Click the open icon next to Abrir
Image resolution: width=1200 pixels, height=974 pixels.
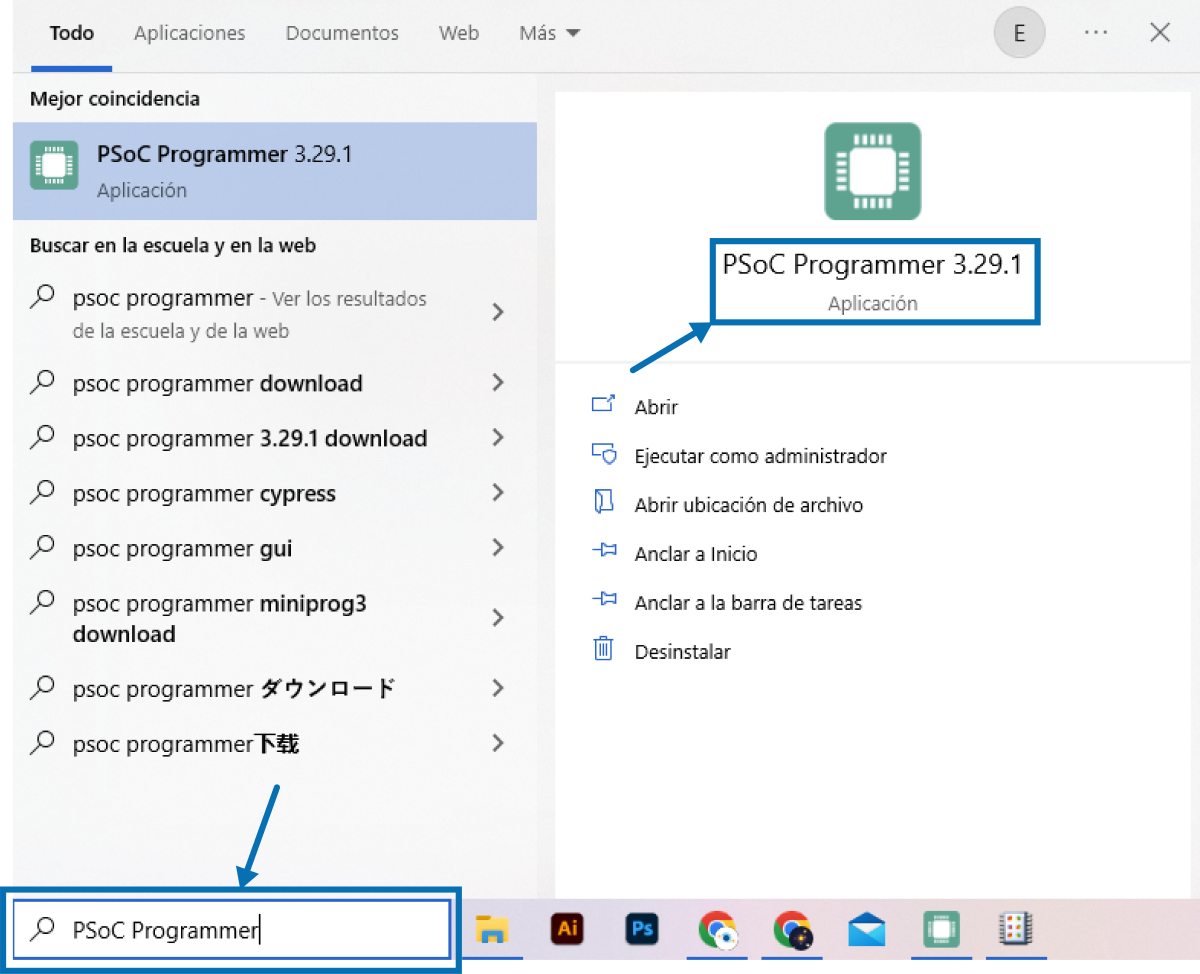(603, 405)
